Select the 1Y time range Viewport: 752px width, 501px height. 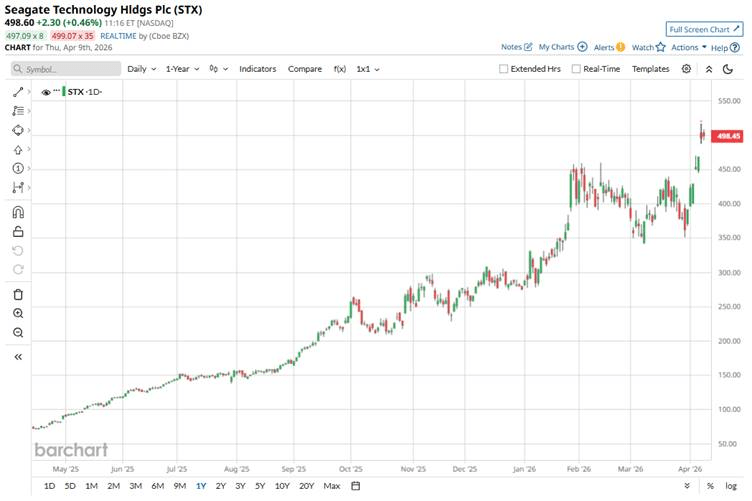[x=201, y=486]
